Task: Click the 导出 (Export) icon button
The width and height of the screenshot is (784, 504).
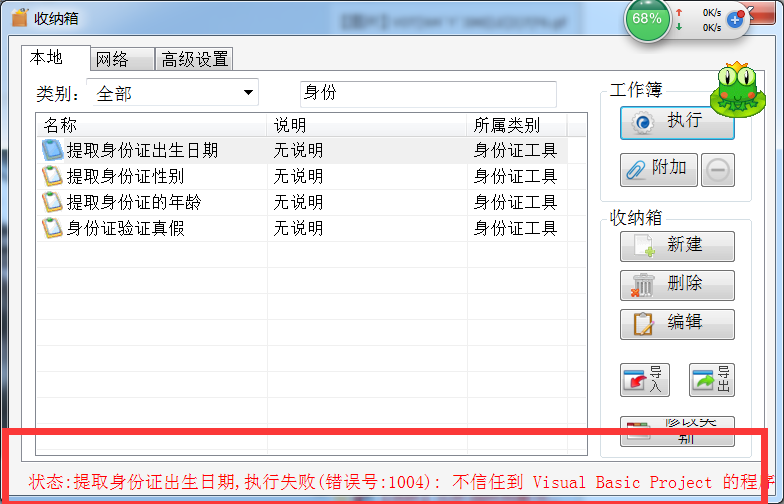Action: [x=711, y=379]
